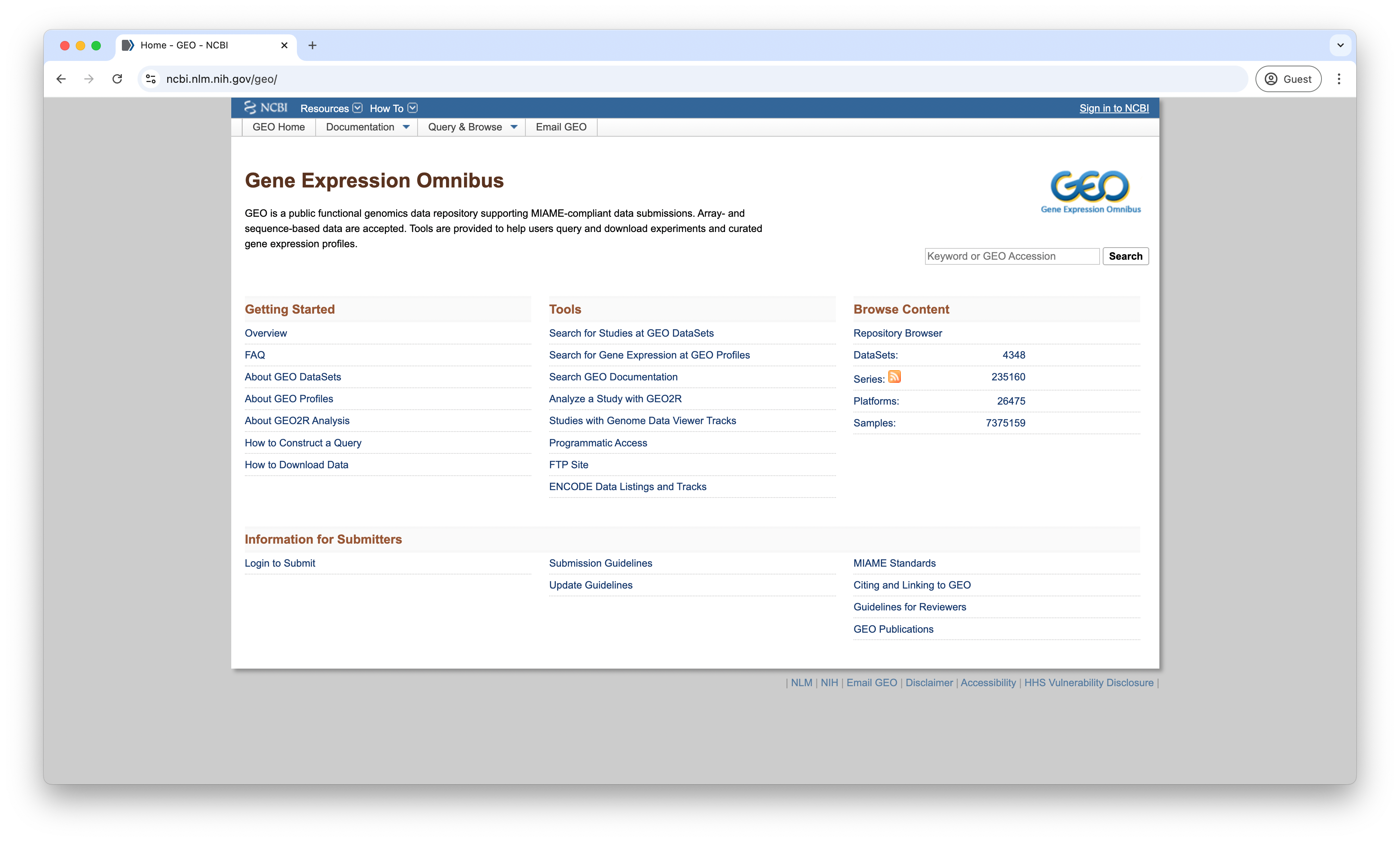Open MIAME Standards link
1400x842 pixels.
[x=895, y=564]
